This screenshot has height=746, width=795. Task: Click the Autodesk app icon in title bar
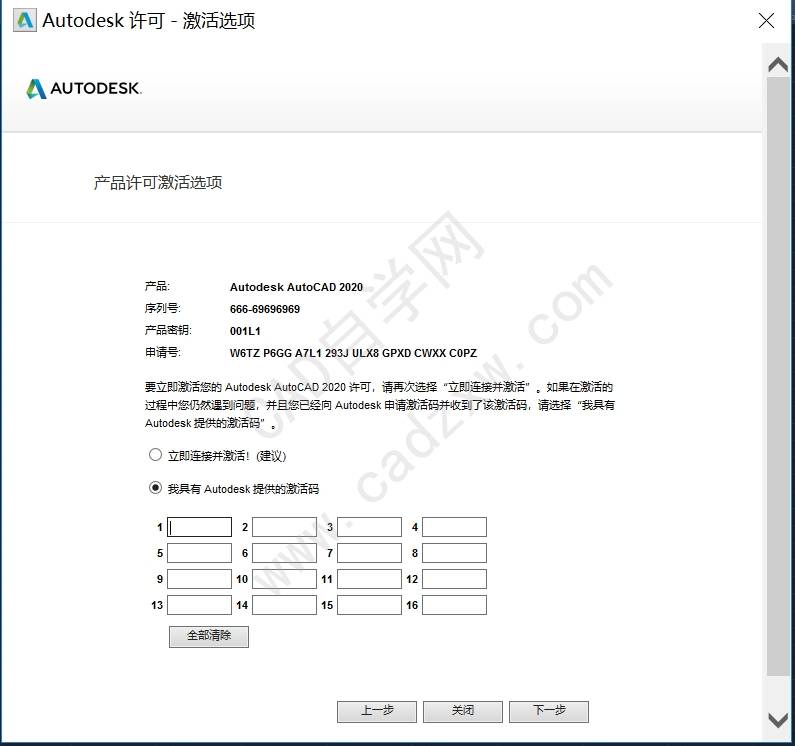tap(25, 21)
